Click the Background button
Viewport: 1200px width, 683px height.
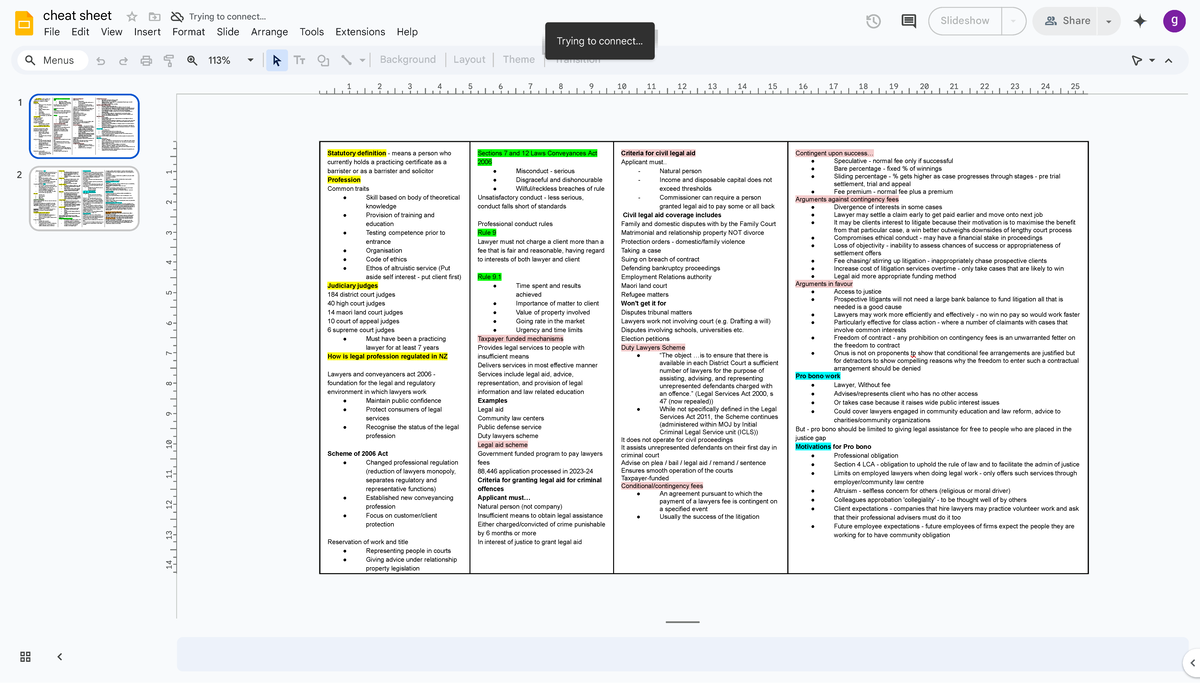tap(408, 60)
